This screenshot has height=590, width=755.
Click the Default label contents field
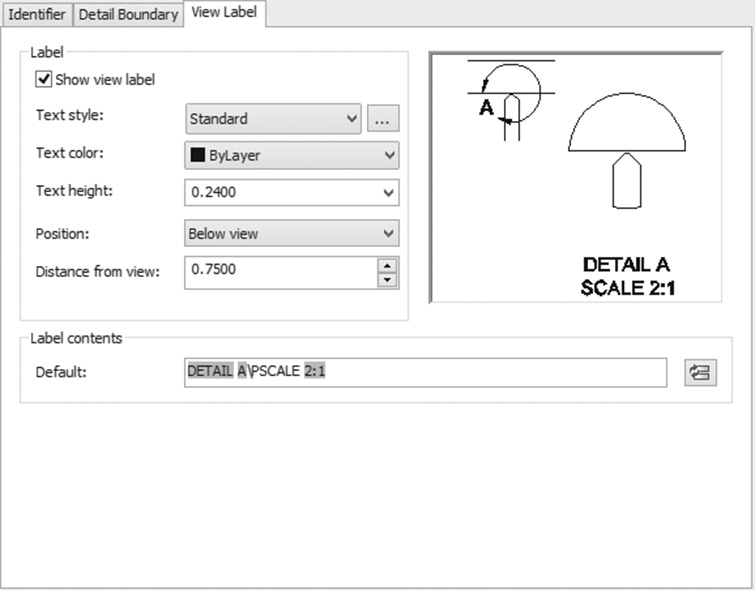(426, 372)
